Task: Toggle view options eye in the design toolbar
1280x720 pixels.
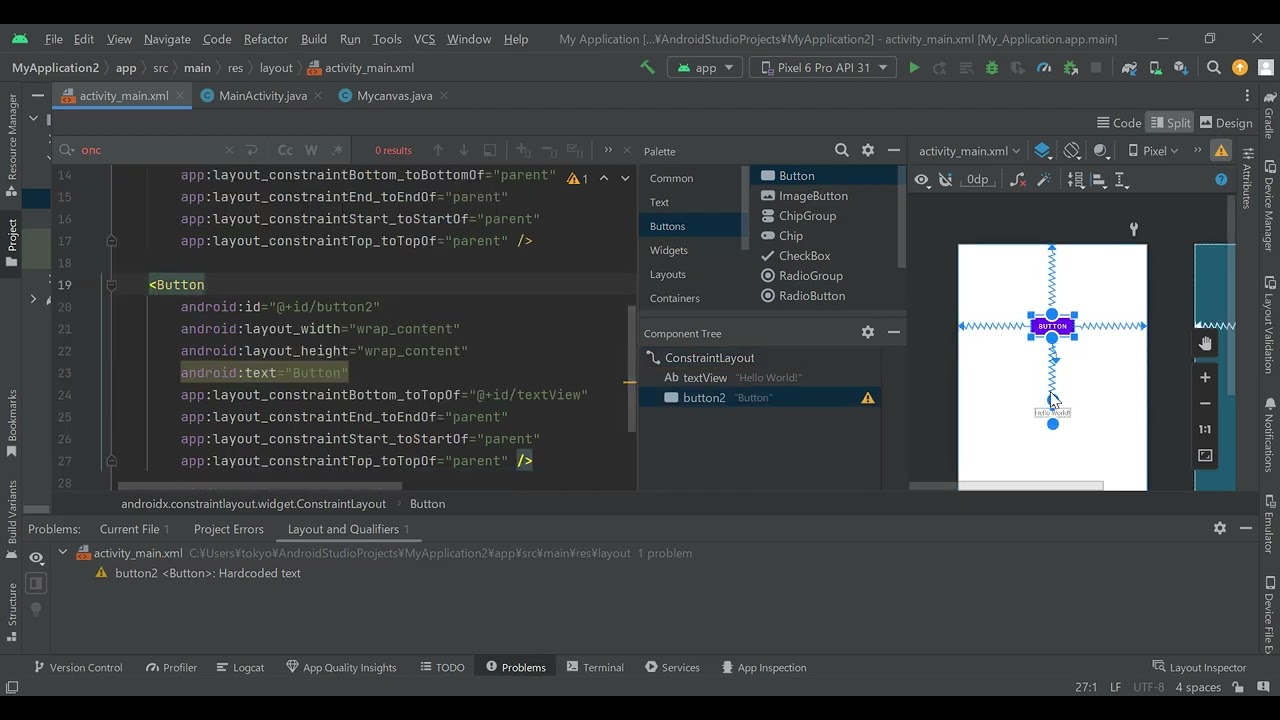Action: [922, 180]
